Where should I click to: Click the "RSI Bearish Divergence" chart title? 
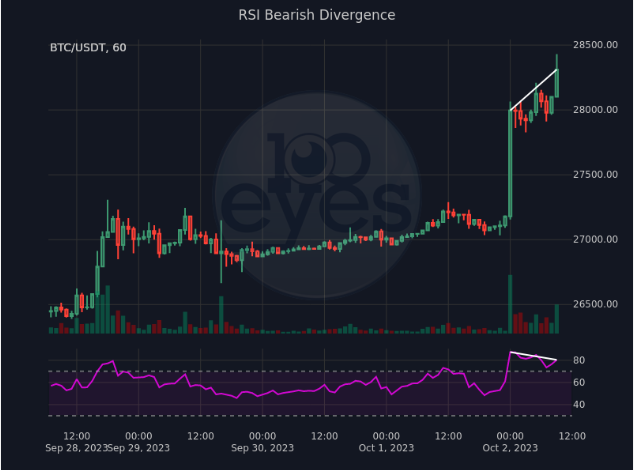pyautogui.click(x=317, y=15)
